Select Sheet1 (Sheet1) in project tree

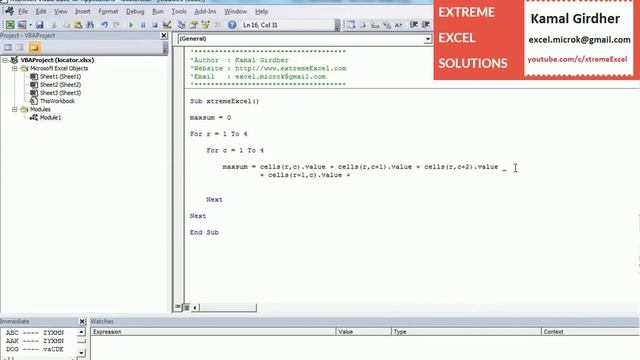[x=60, y=77]
